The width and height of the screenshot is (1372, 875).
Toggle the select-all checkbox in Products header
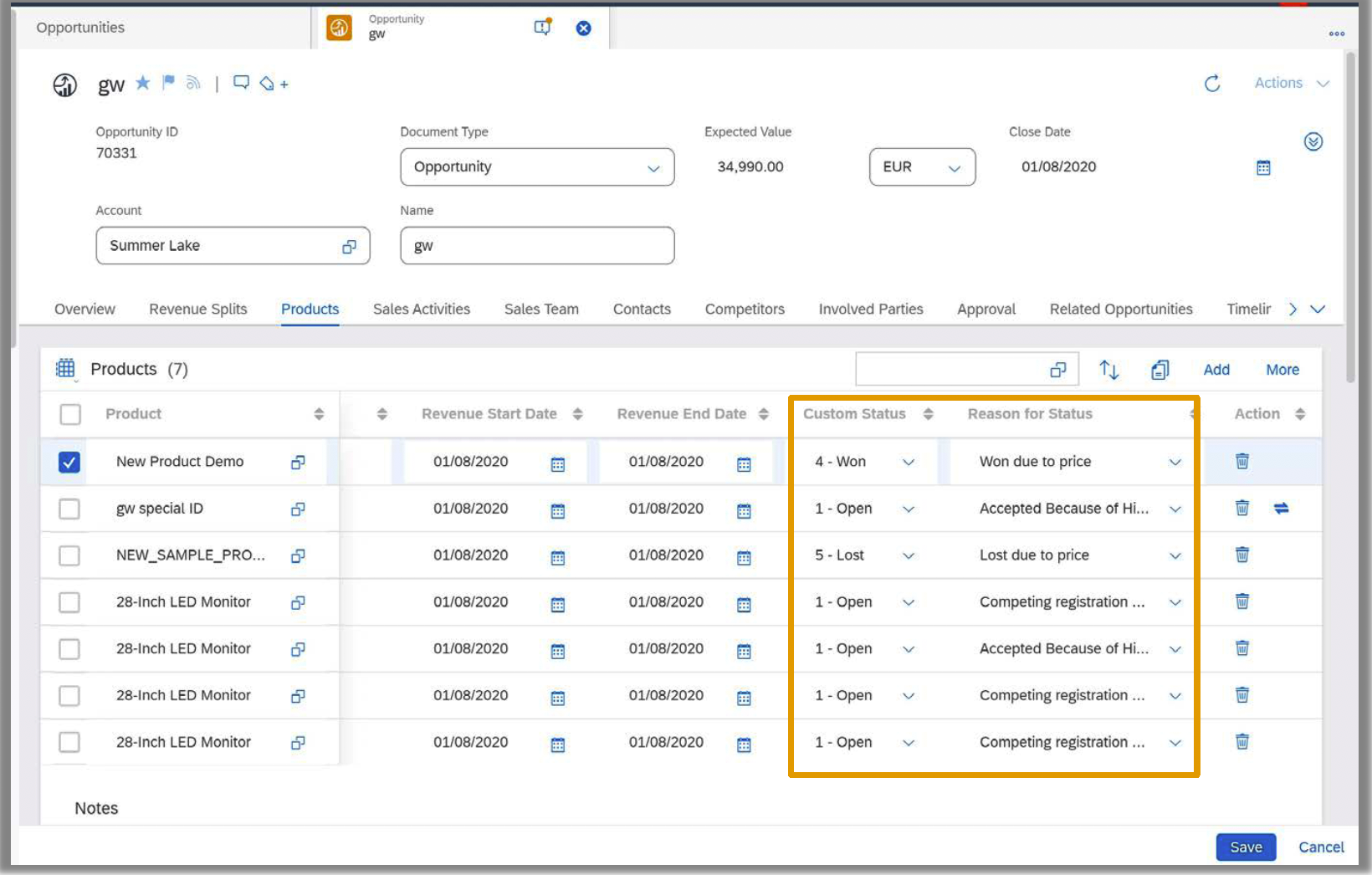(x=69, y=413)
